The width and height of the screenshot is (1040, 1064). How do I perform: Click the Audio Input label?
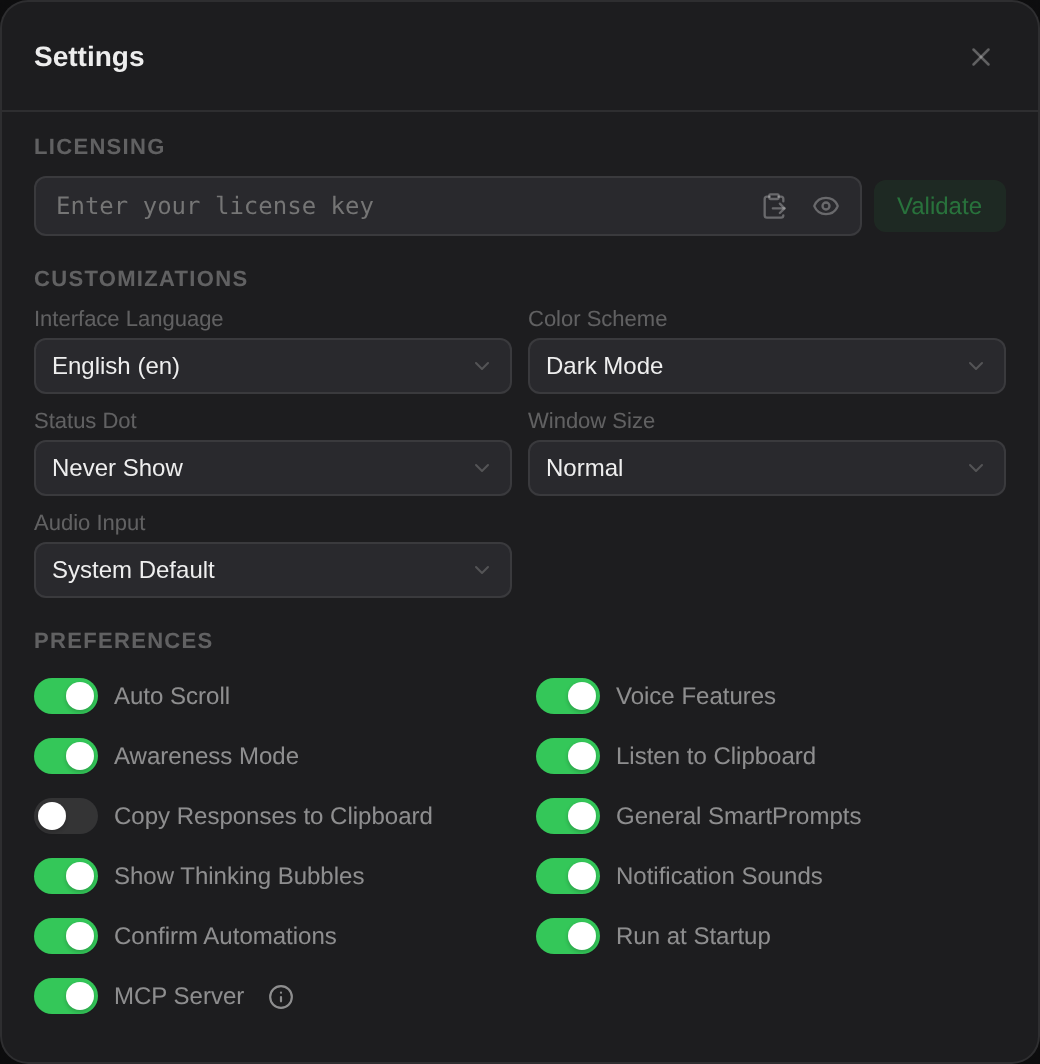click(x=90, y=522)
